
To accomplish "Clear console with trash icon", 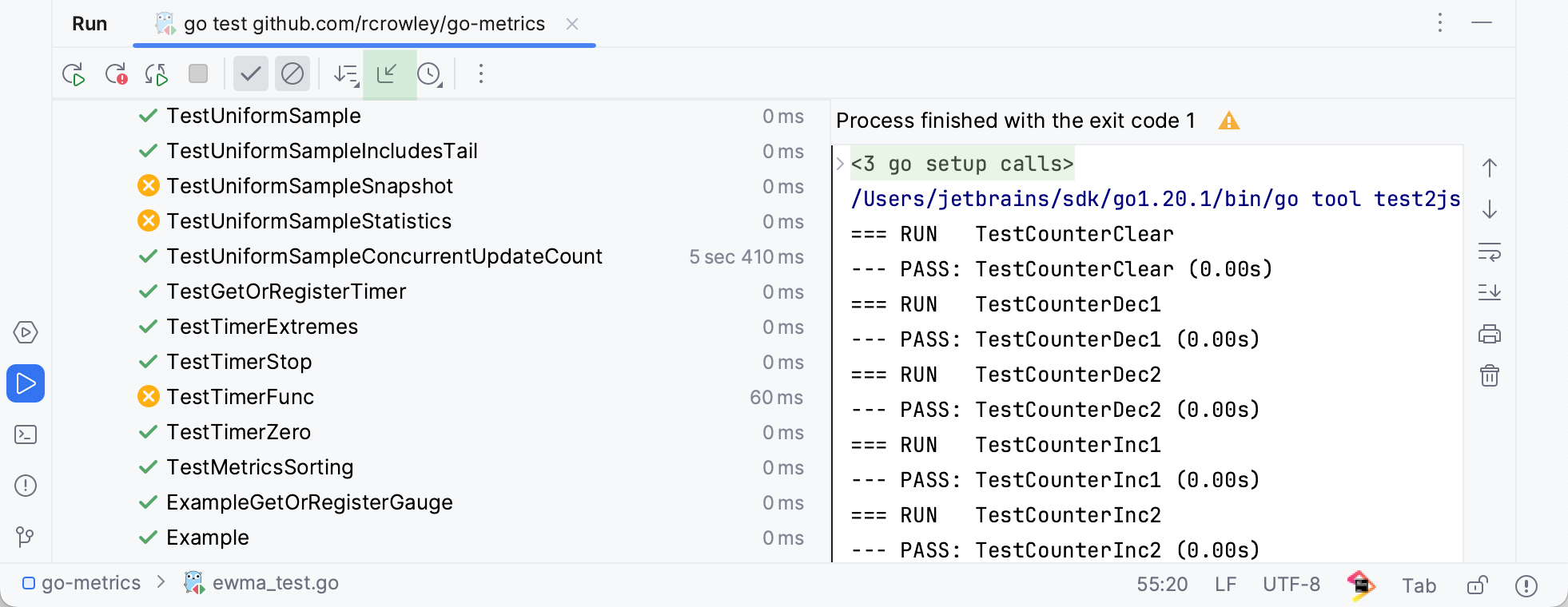I will click(1490, 375).
